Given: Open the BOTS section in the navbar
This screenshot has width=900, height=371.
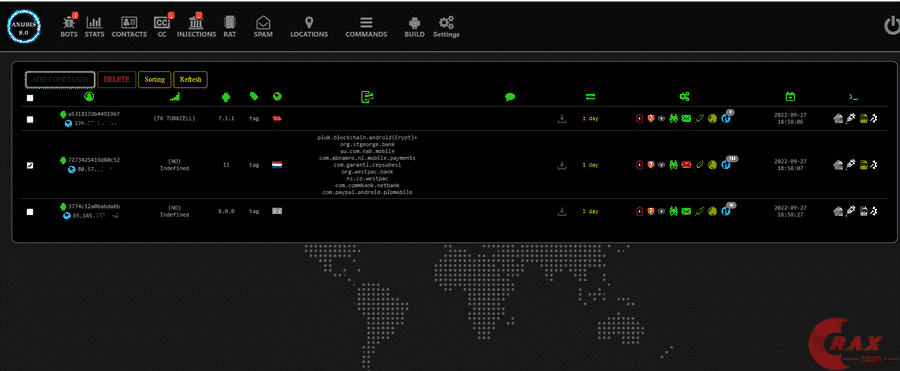Looking at the screenshot, I should point(68,26).
